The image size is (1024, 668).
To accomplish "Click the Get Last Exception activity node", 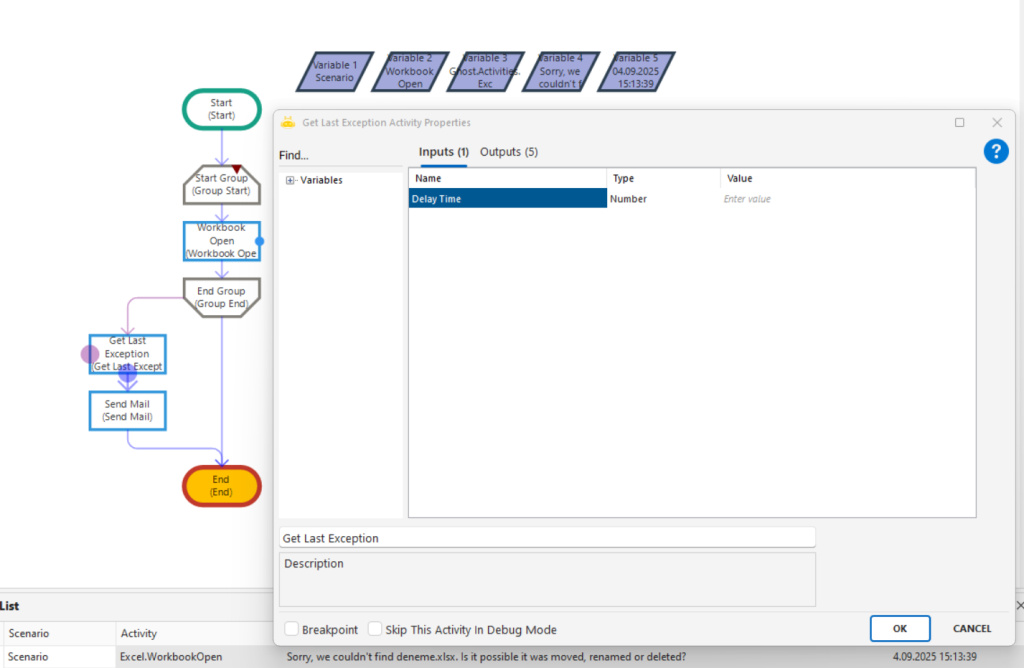I will coord(127,354).
